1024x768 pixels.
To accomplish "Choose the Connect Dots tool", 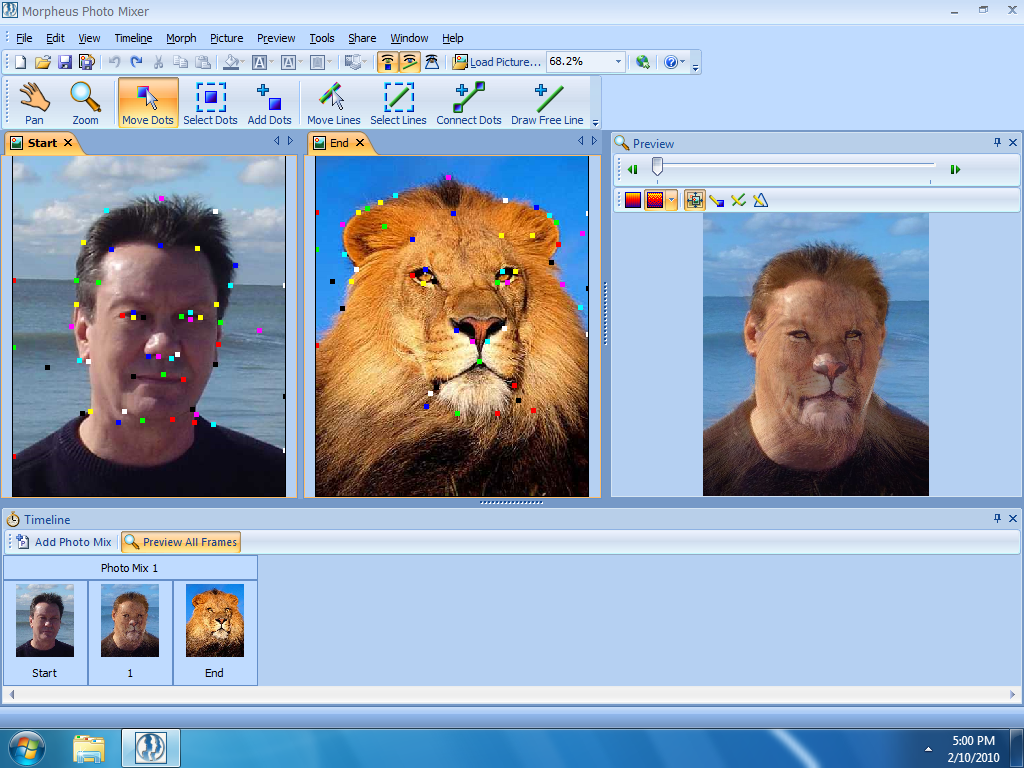I will coord(468,100).
